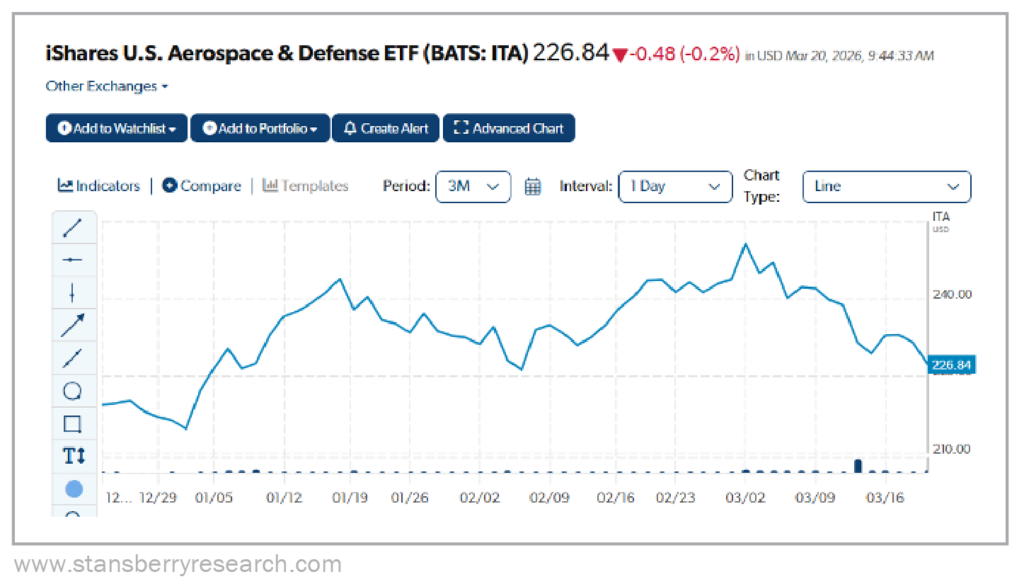
Task: Select the blue brush color swatch tool
Action: pyautogui.click(x=73, y=488)
